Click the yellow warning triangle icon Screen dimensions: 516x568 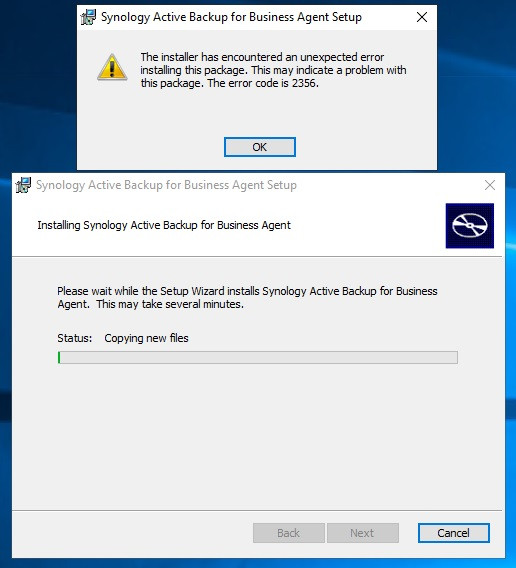(x=112, y=67)
